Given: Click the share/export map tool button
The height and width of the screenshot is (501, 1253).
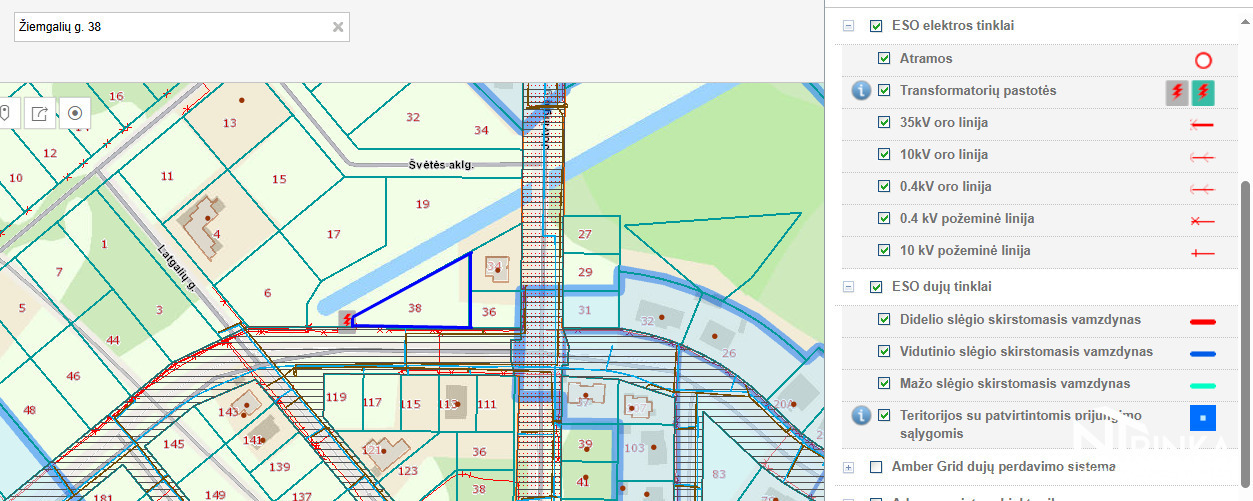Looking at the screenshot, I should [x=39, y=113].
